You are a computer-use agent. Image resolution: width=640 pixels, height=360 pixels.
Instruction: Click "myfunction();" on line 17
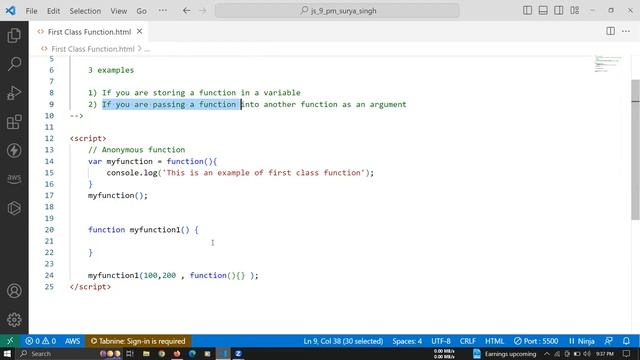click(118, 196)
